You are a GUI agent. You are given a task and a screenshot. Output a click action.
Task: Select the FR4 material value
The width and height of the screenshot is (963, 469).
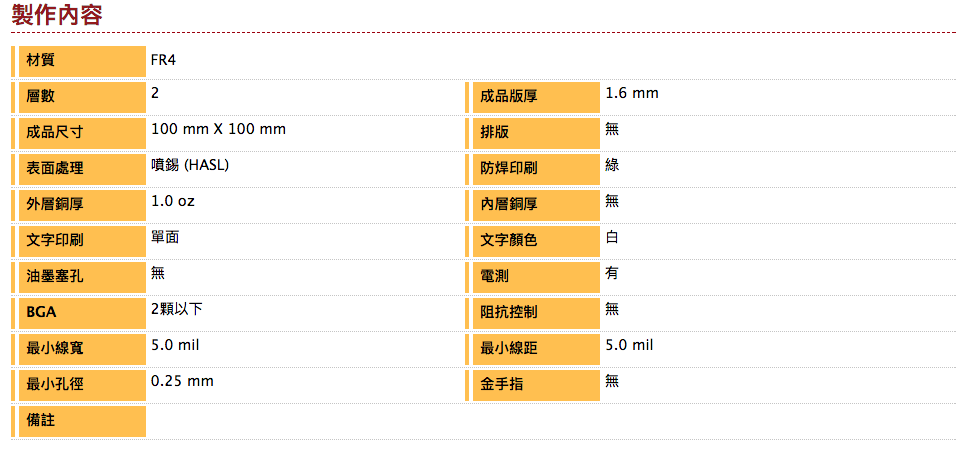(x=163, y=58)
